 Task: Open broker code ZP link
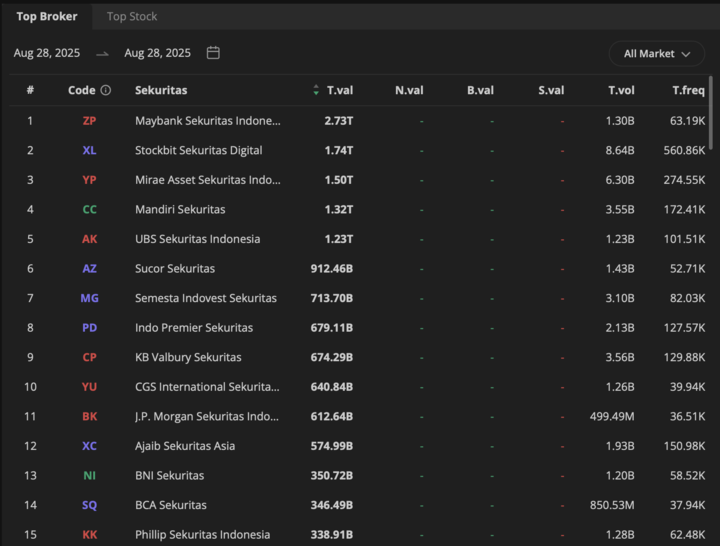90,121
